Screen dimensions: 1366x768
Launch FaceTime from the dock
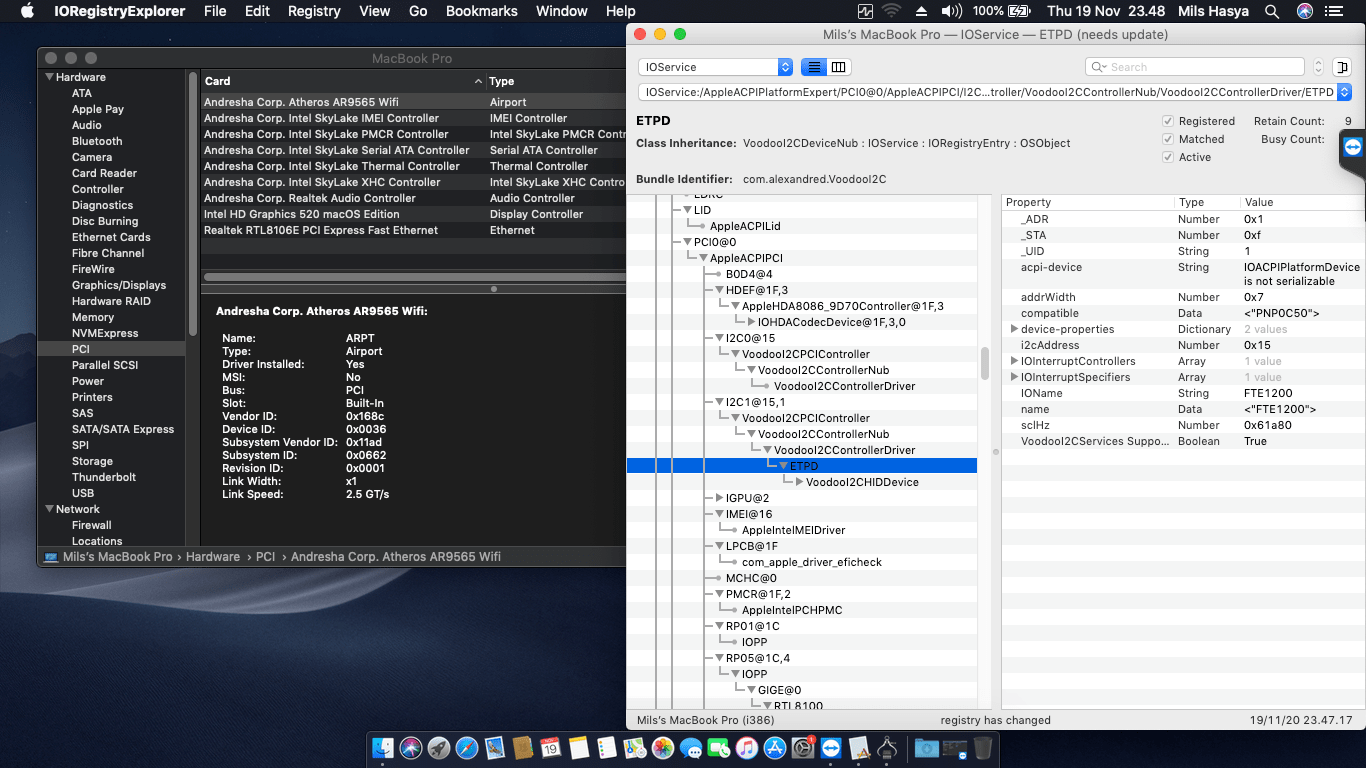[x=719, y=747]
